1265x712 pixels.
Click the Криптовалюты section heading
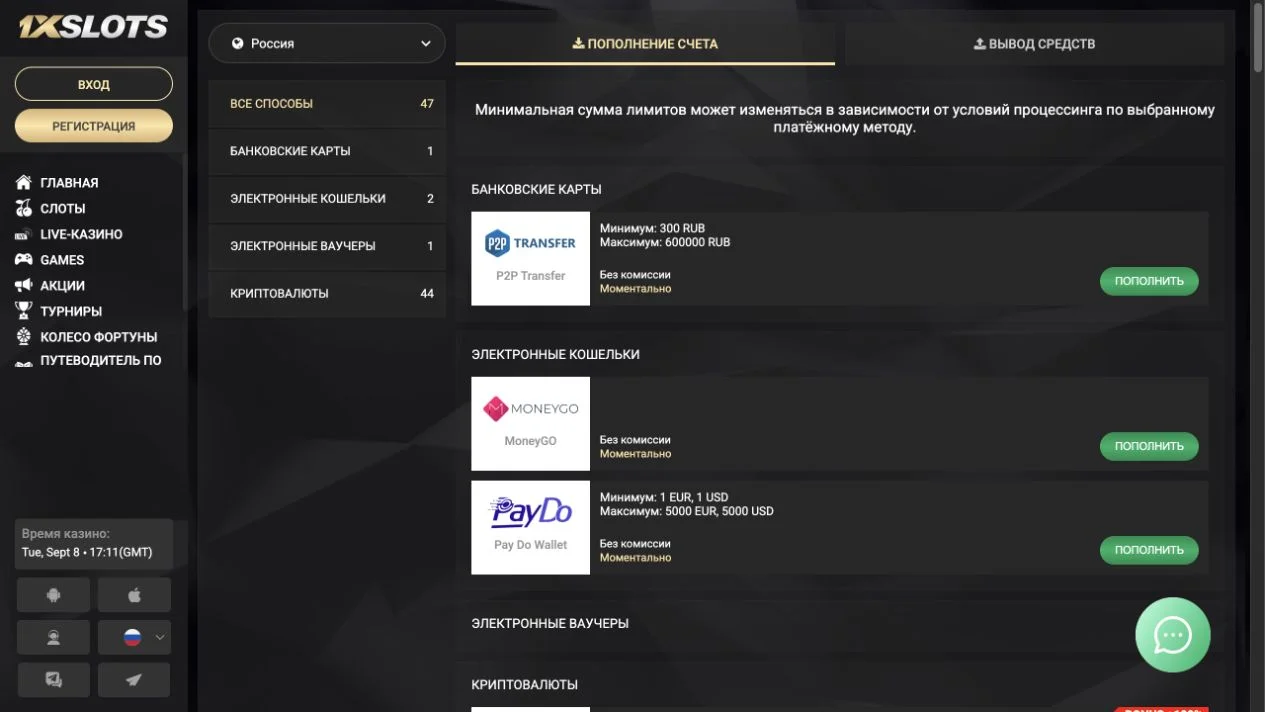click(525, 685)
